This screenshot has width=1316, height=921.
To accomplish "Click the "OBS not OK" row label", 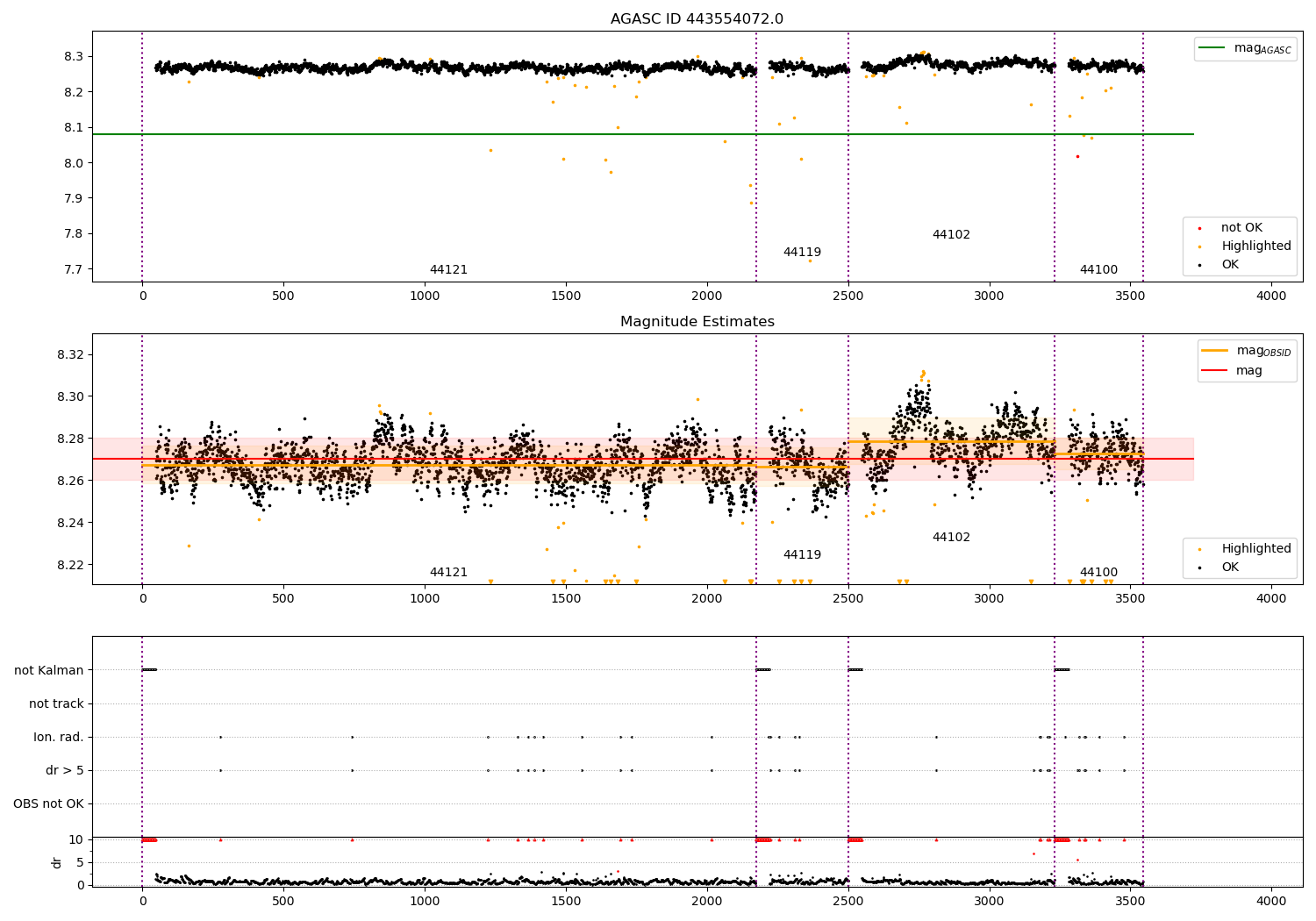I will 48,804.
